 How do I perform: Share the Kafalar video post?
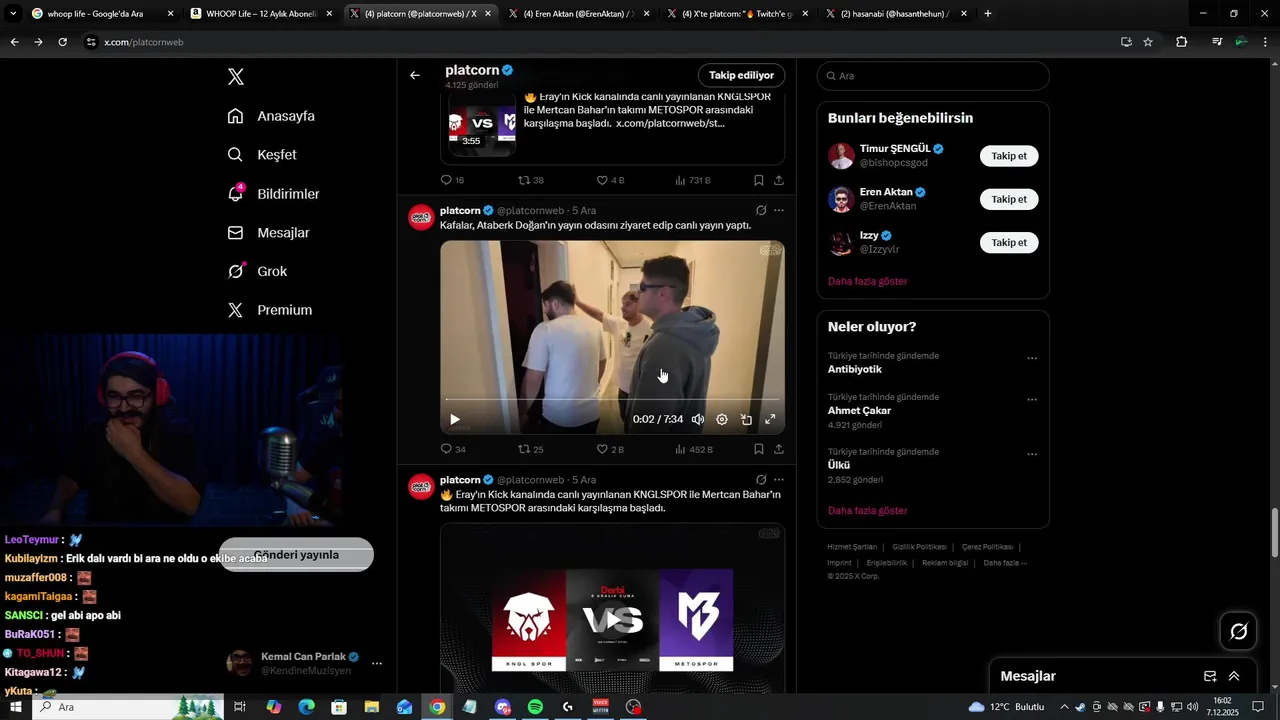coord(779,449)
